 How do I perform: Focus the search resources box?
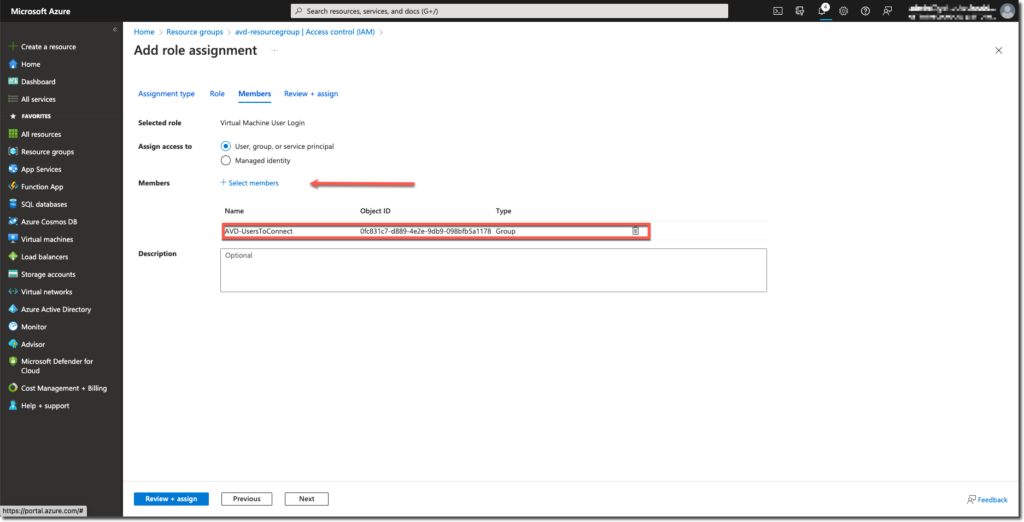coord(509,11)
